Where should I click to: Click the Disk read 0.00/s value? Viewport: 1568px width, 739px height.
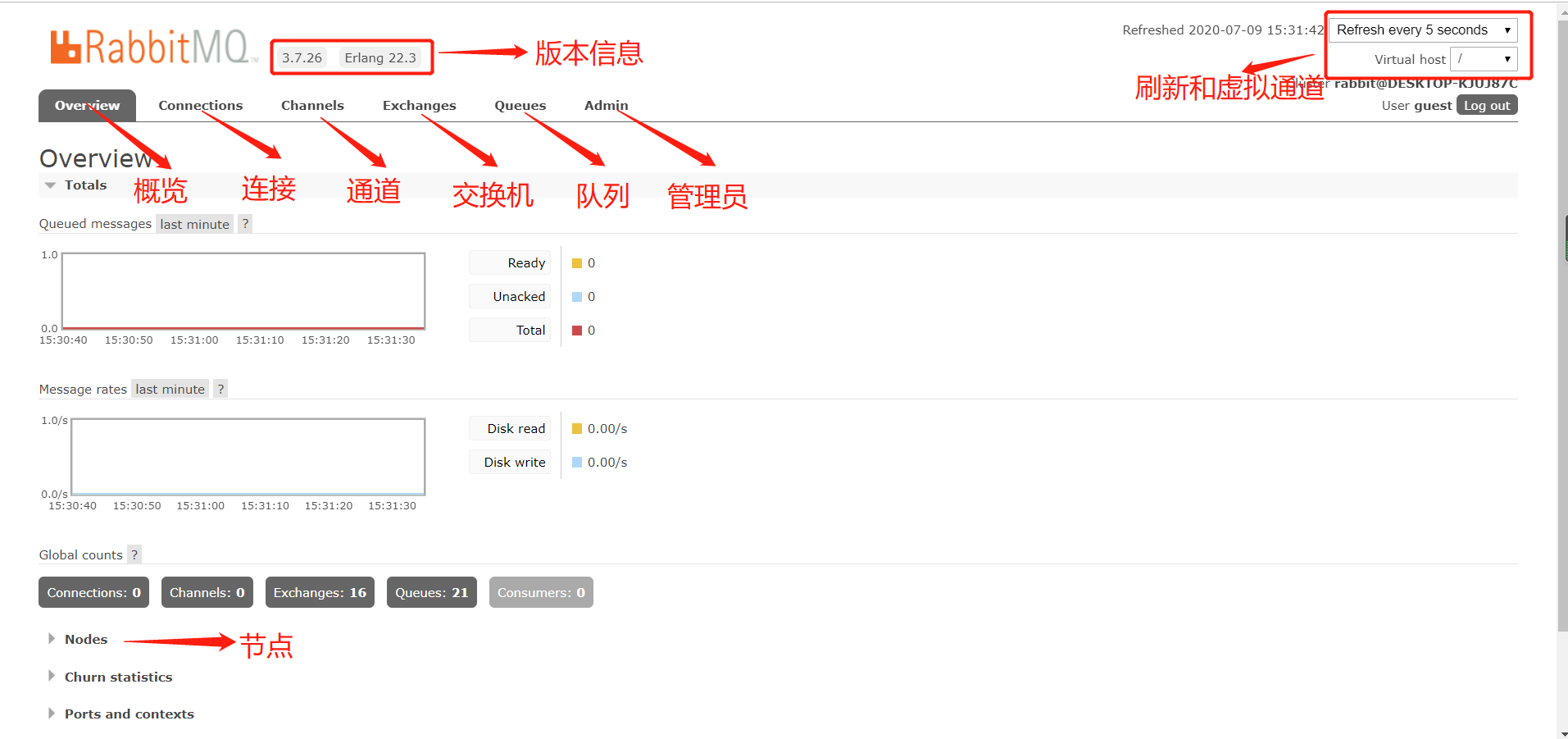click(607, 429)
